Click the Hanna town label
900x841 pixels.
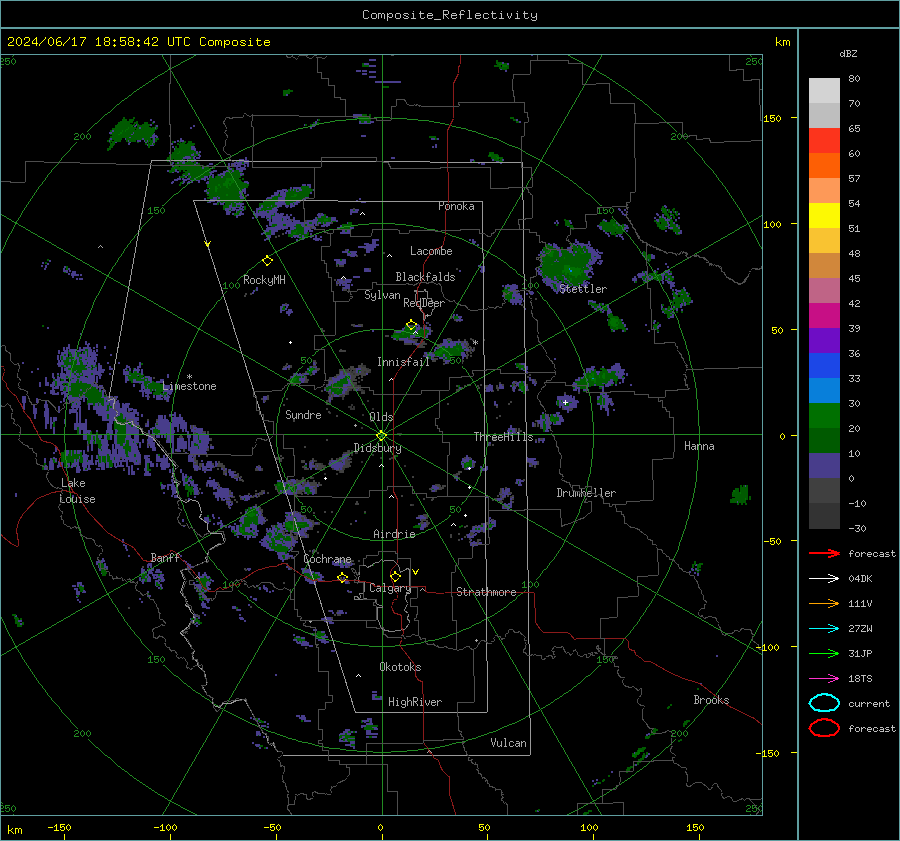point(699,446)
